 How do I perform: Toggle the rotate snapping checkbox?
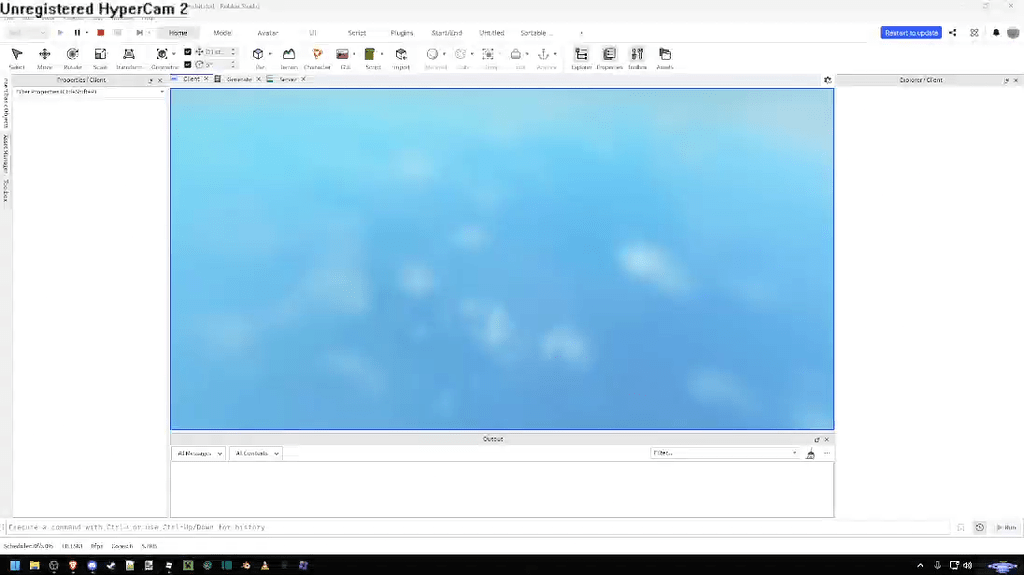187,65
